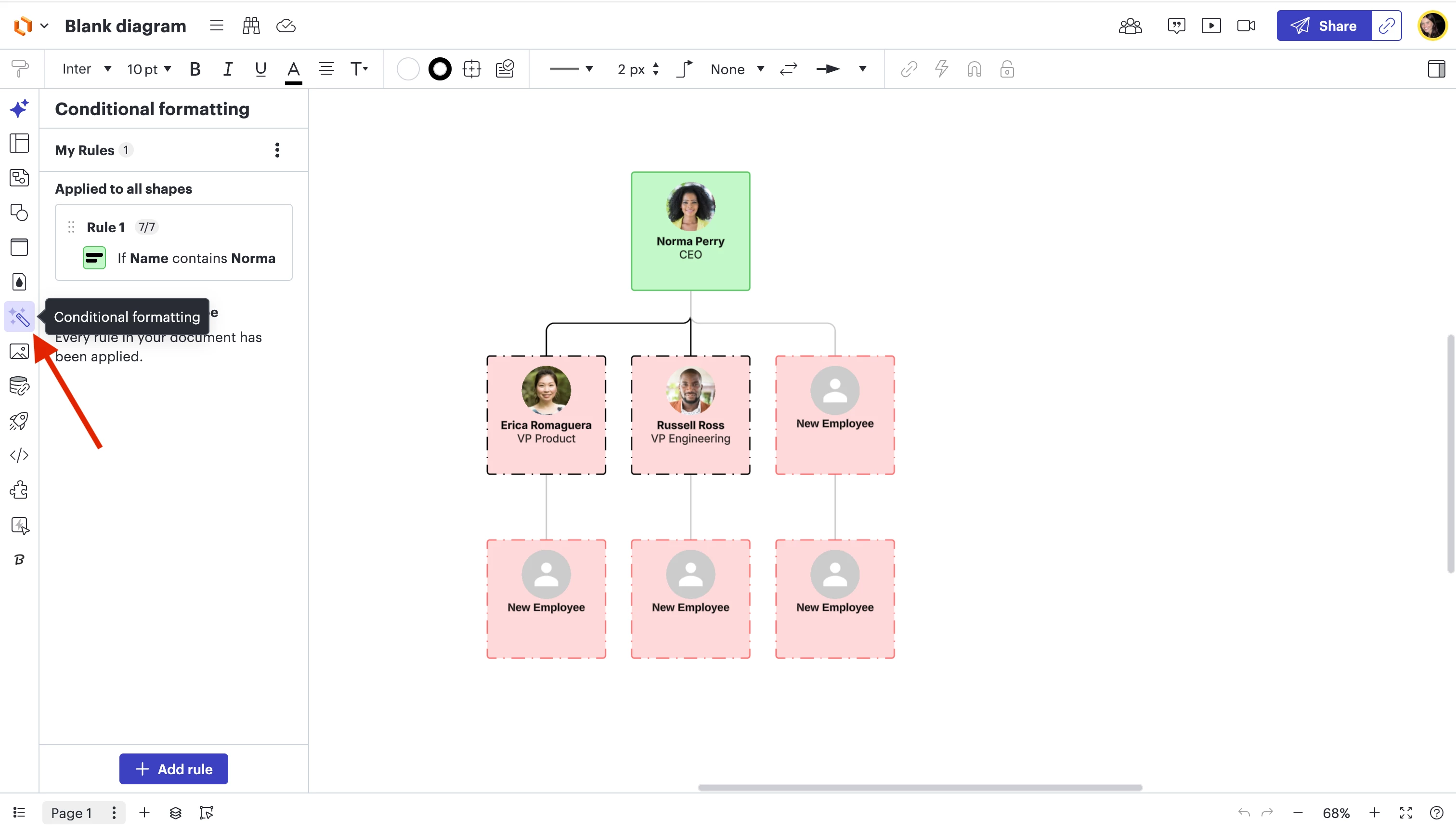The width and height of the screenshot is (1456, 832).
Task: Expand the 10 pt font size dropdown
Action: coord(149,69)
